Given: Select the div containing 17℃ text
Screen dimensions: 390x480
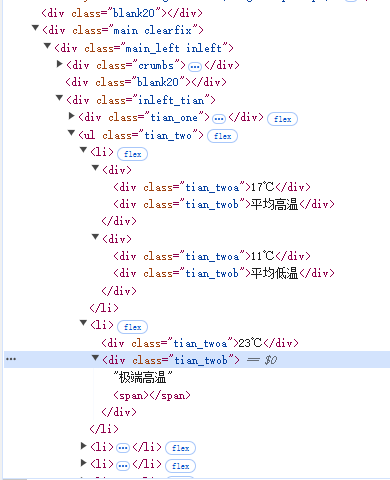Looking at the screenshot, I should pos(212,187).
